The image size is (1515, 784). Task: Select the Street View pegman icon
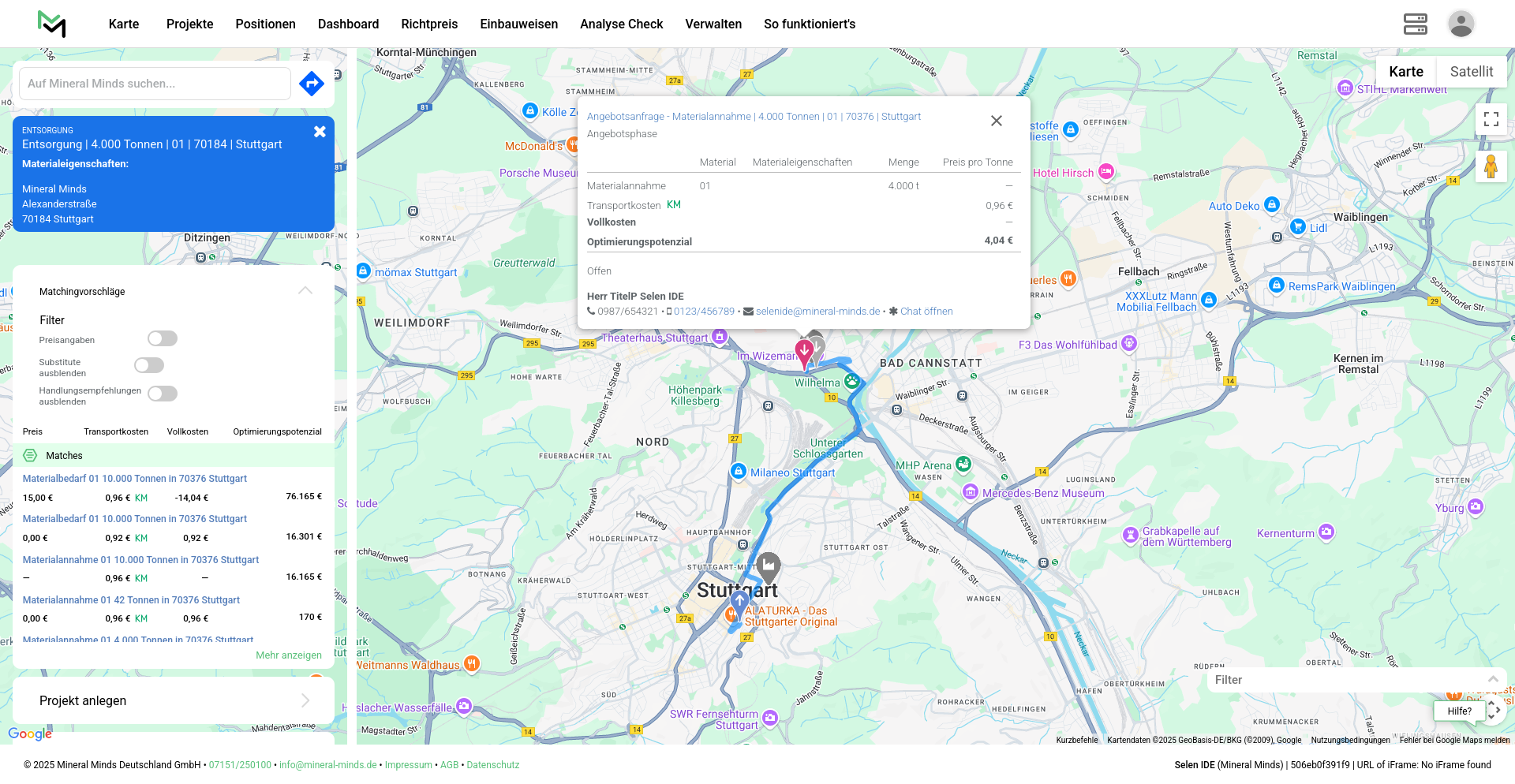[1491, 167]
